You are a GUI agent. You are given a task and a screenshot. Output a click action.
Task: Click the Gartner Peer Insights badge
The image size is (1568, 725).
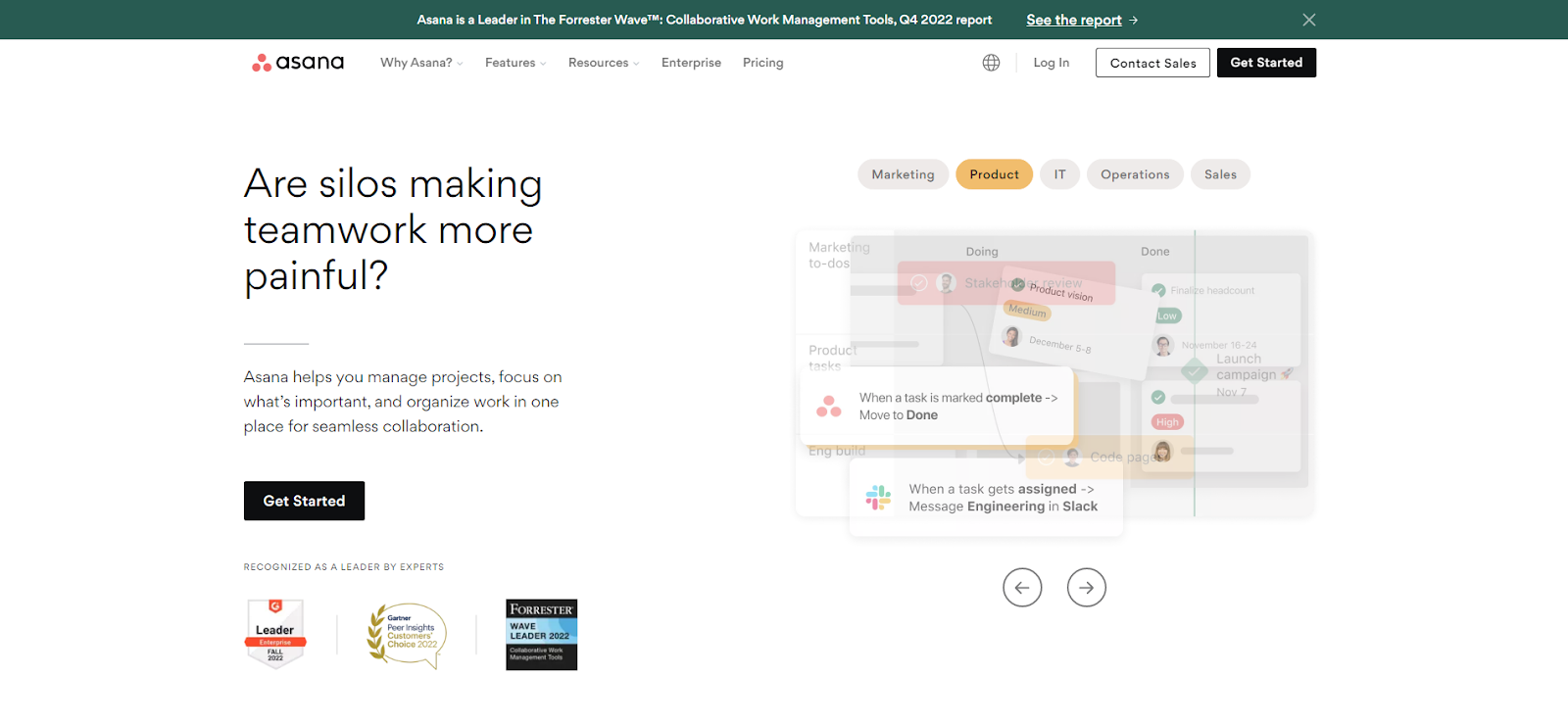[x=407, y=636]
